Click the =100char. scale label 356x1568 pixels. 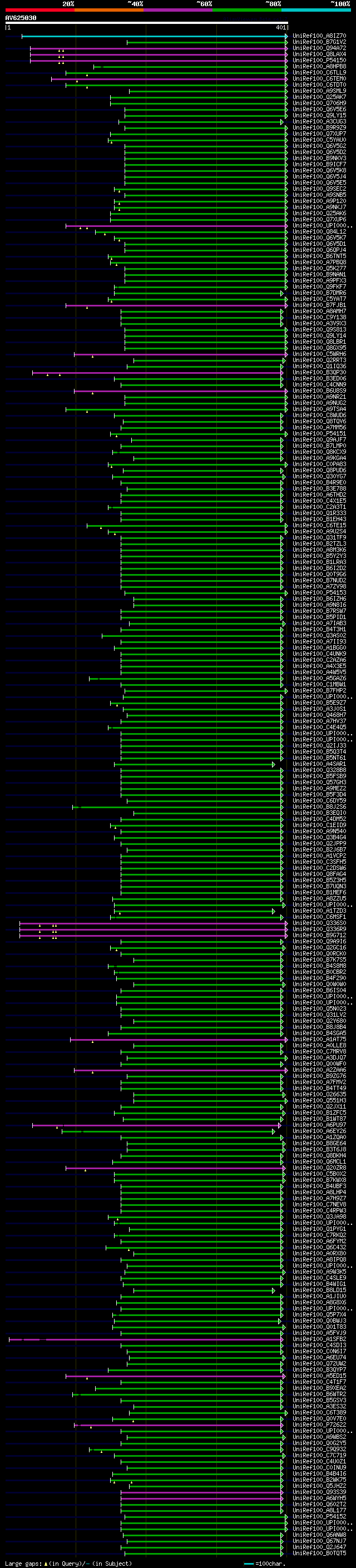click(x=270, y=1563)
